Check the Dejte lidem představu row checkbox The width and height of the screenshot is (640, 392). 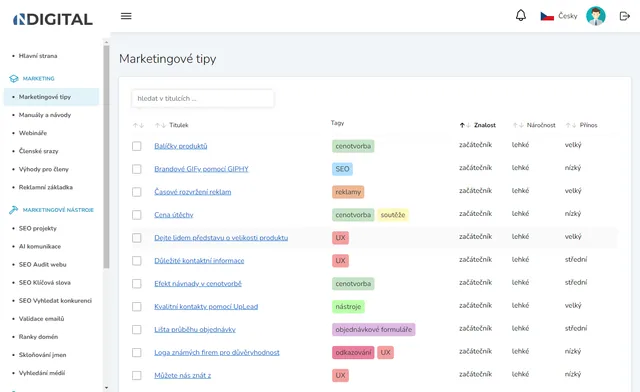coord(137,238)
